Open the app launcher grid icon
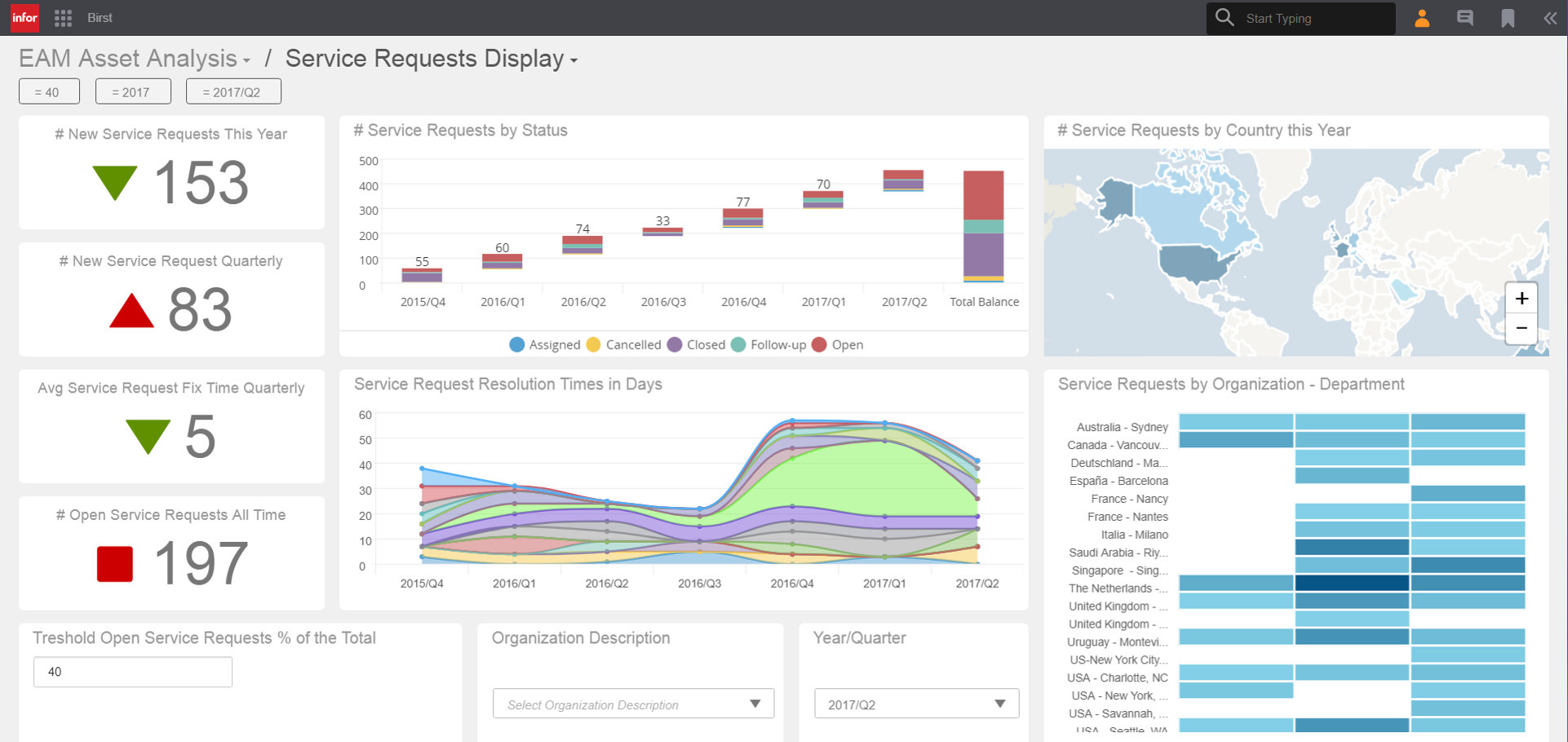Screen dimensions: 1568x742 click(63, 18)
